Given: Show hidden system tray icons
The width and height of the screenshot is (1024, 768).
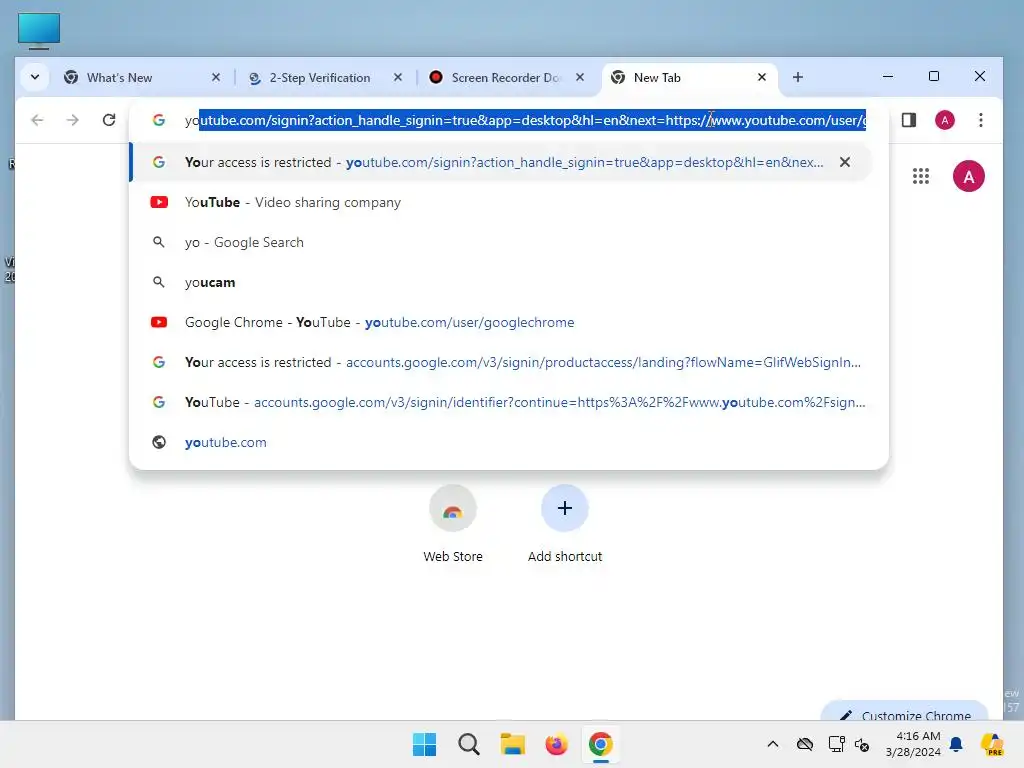Looking at the screenshot, I should tap(773, 744).
